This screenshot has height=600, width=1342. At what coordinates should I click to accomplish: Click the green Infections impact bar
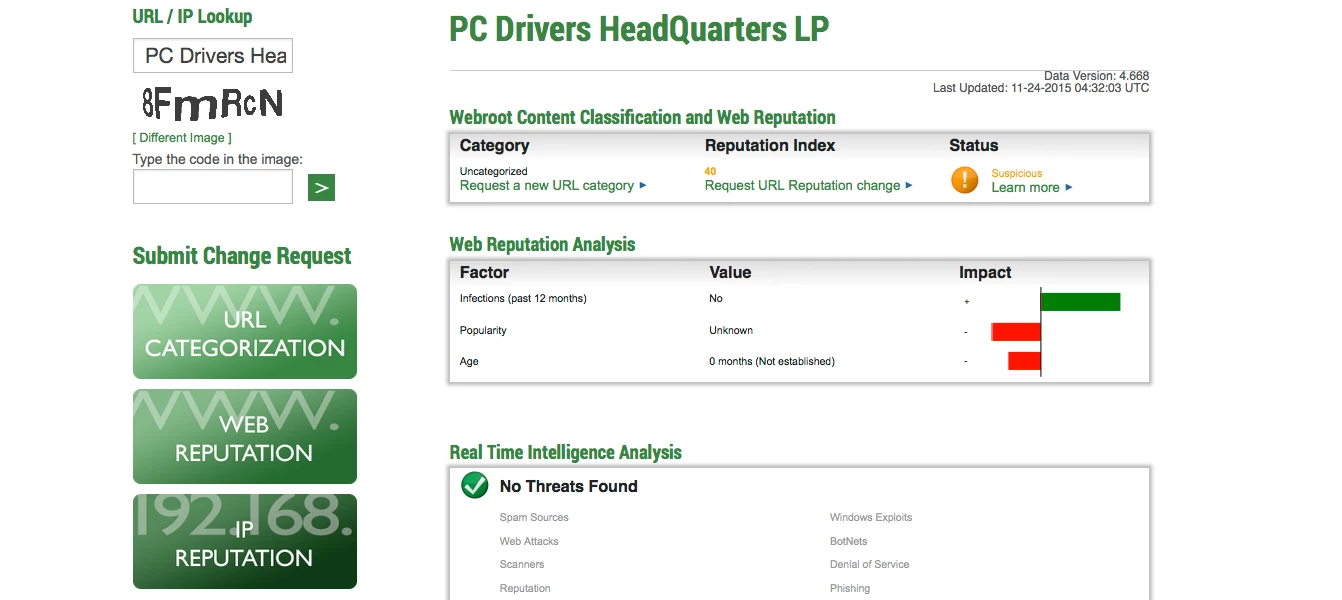1081,302
